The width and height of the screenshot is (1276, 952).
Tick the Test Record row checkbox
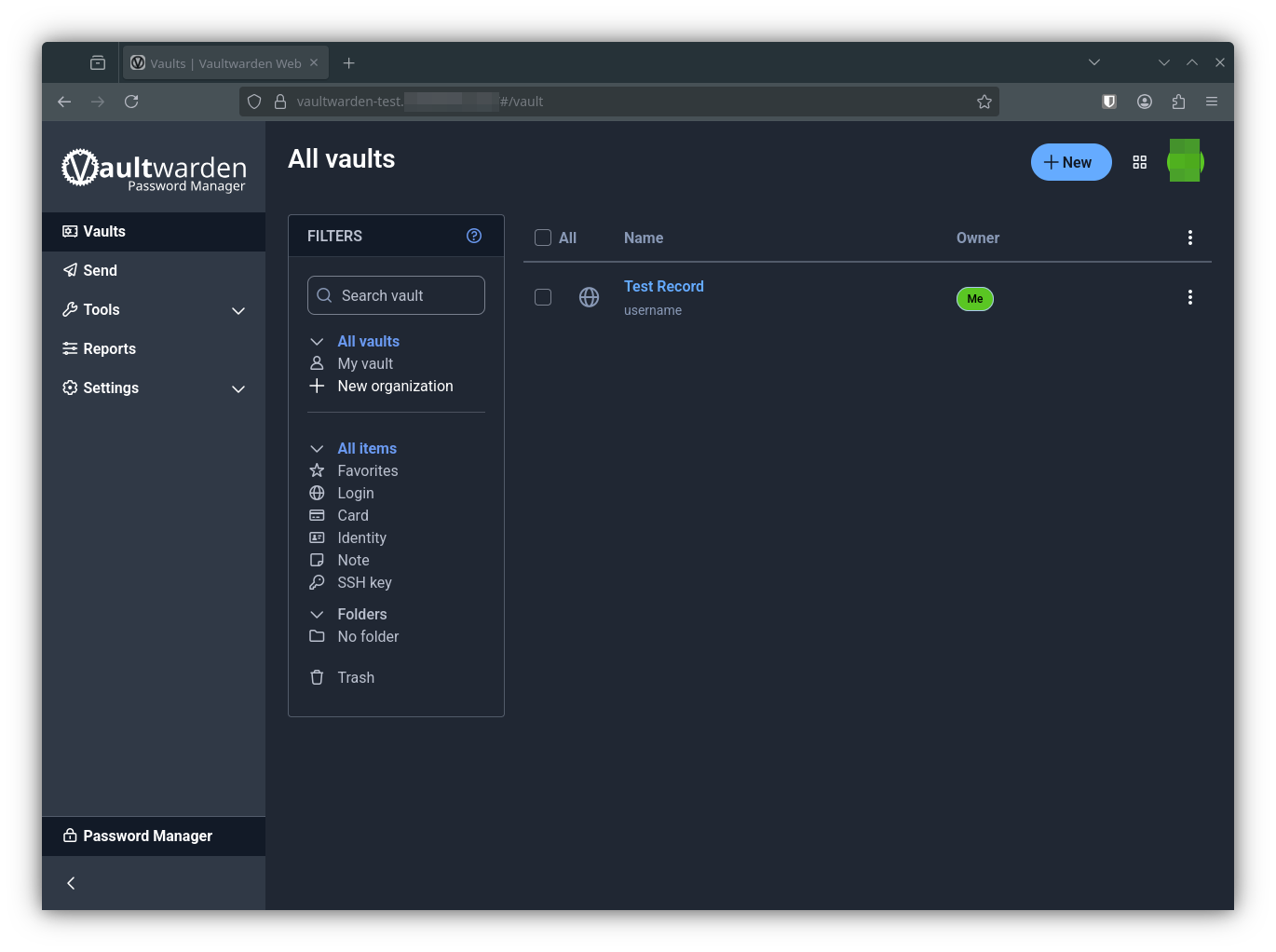[x=543, y=297]
